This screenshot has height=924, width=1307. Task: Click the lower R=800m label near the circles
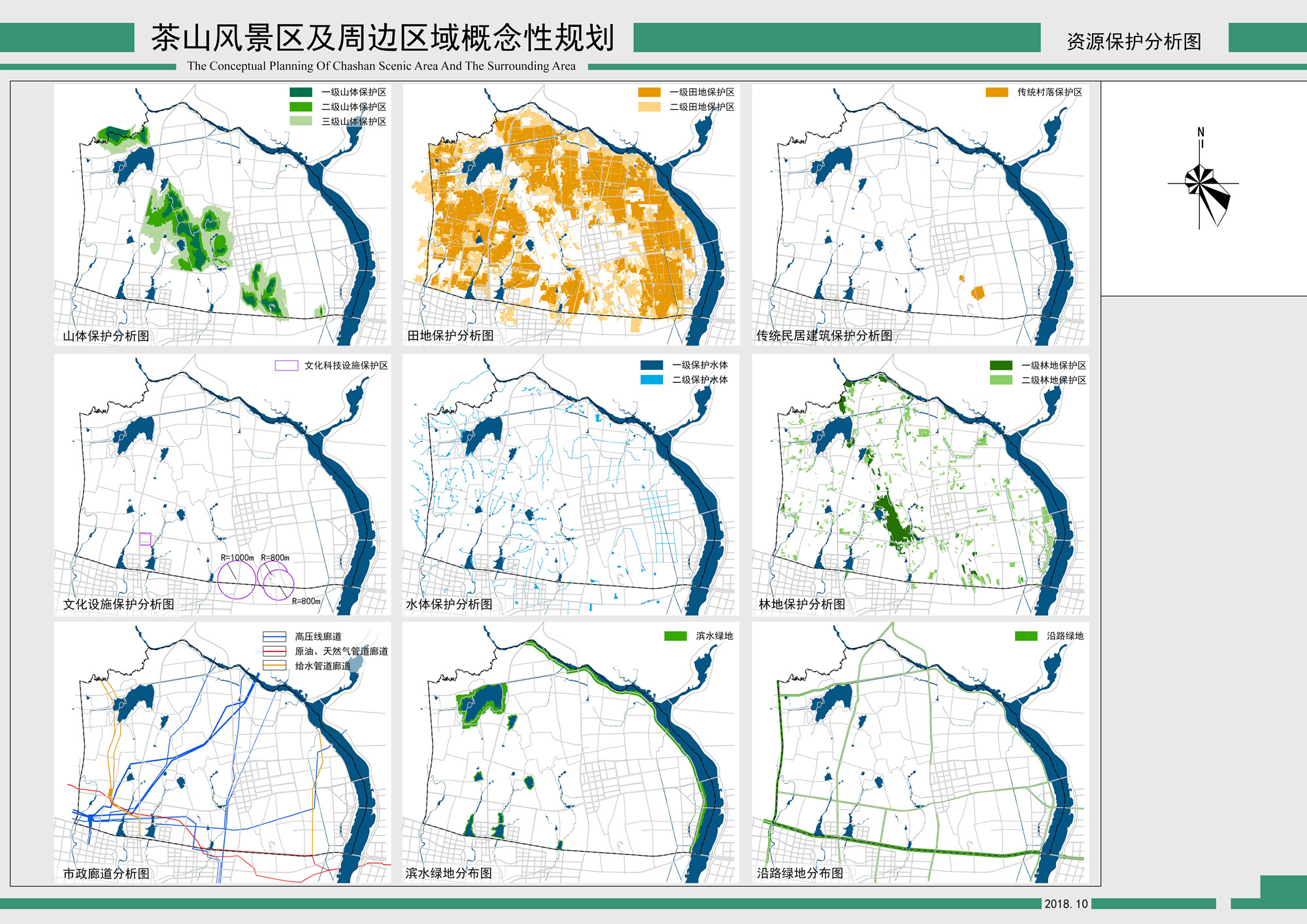306,601
